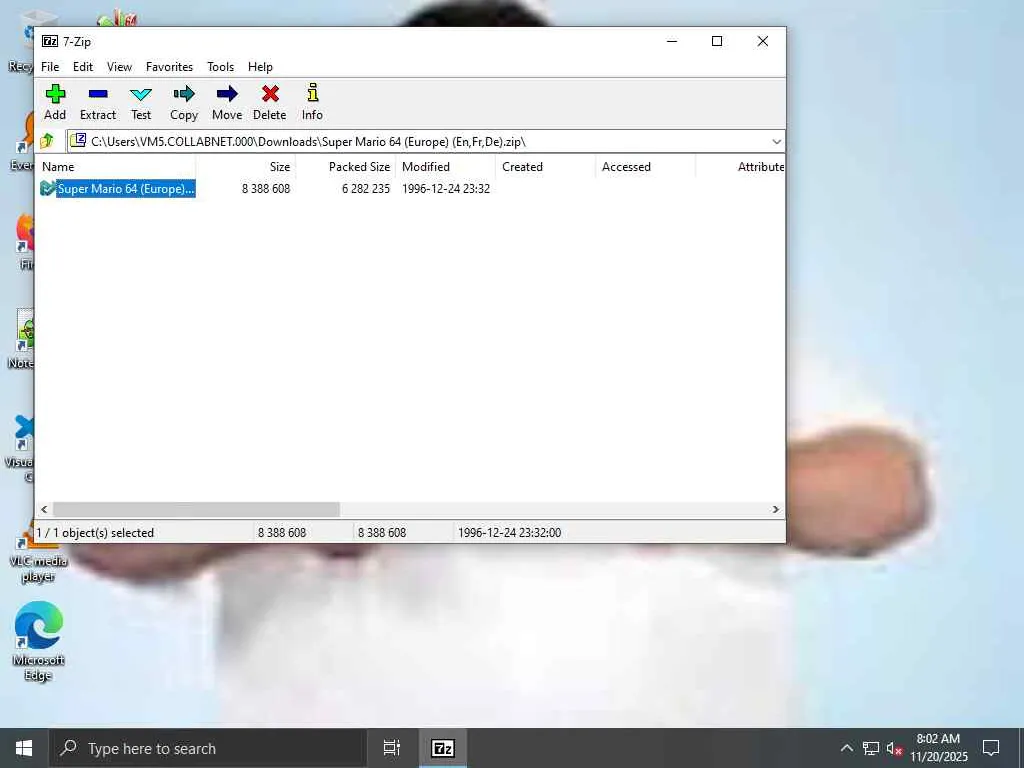Expand the address path dropdown

[776, 142]
